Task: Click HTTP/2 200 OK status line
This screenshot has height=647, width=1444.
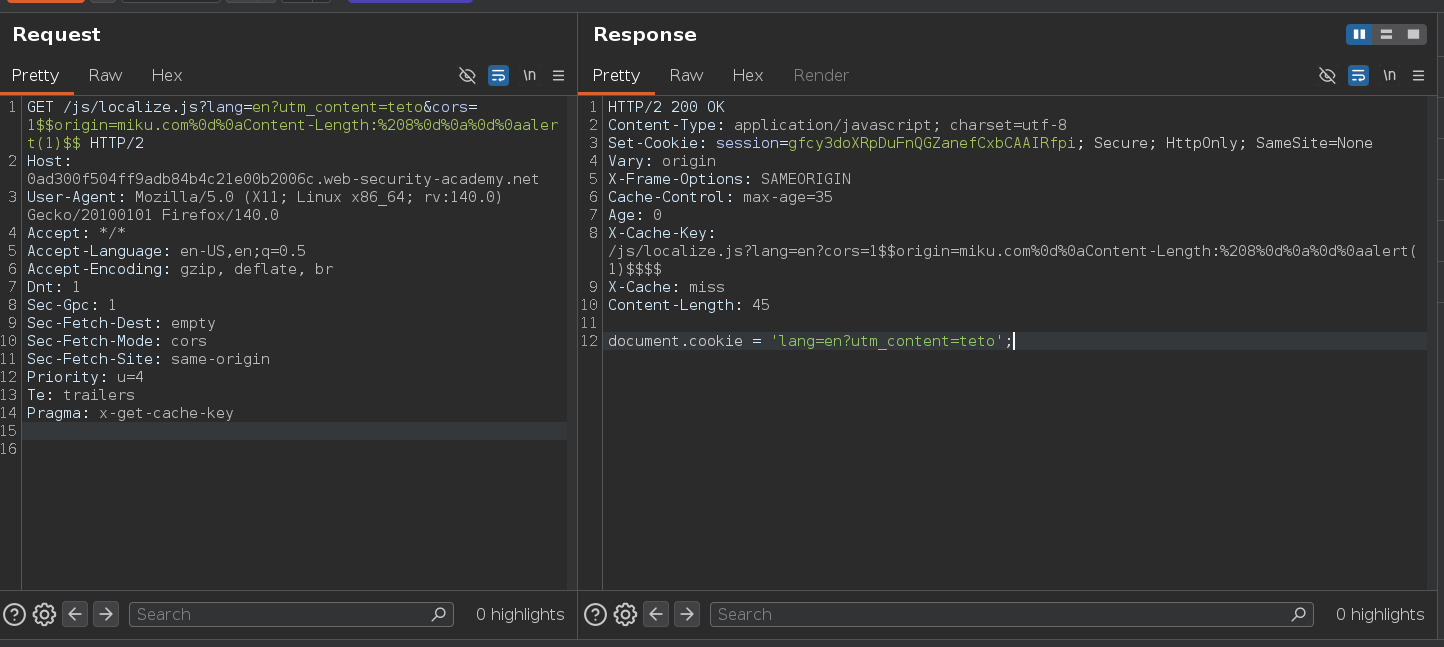Action: [x=666, y=107]
